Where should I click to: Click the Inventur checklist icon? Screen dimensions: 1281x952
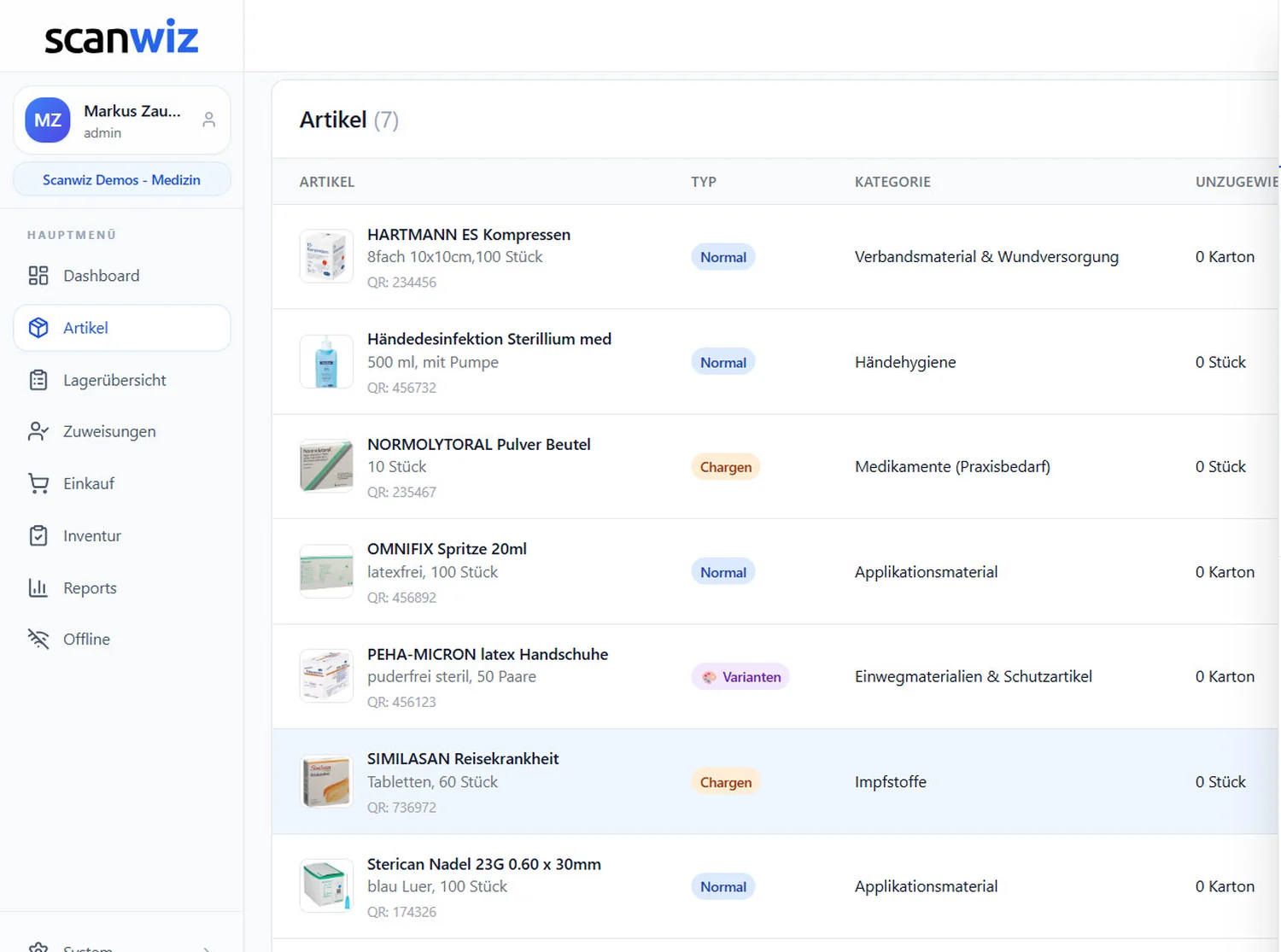point(38,535)
